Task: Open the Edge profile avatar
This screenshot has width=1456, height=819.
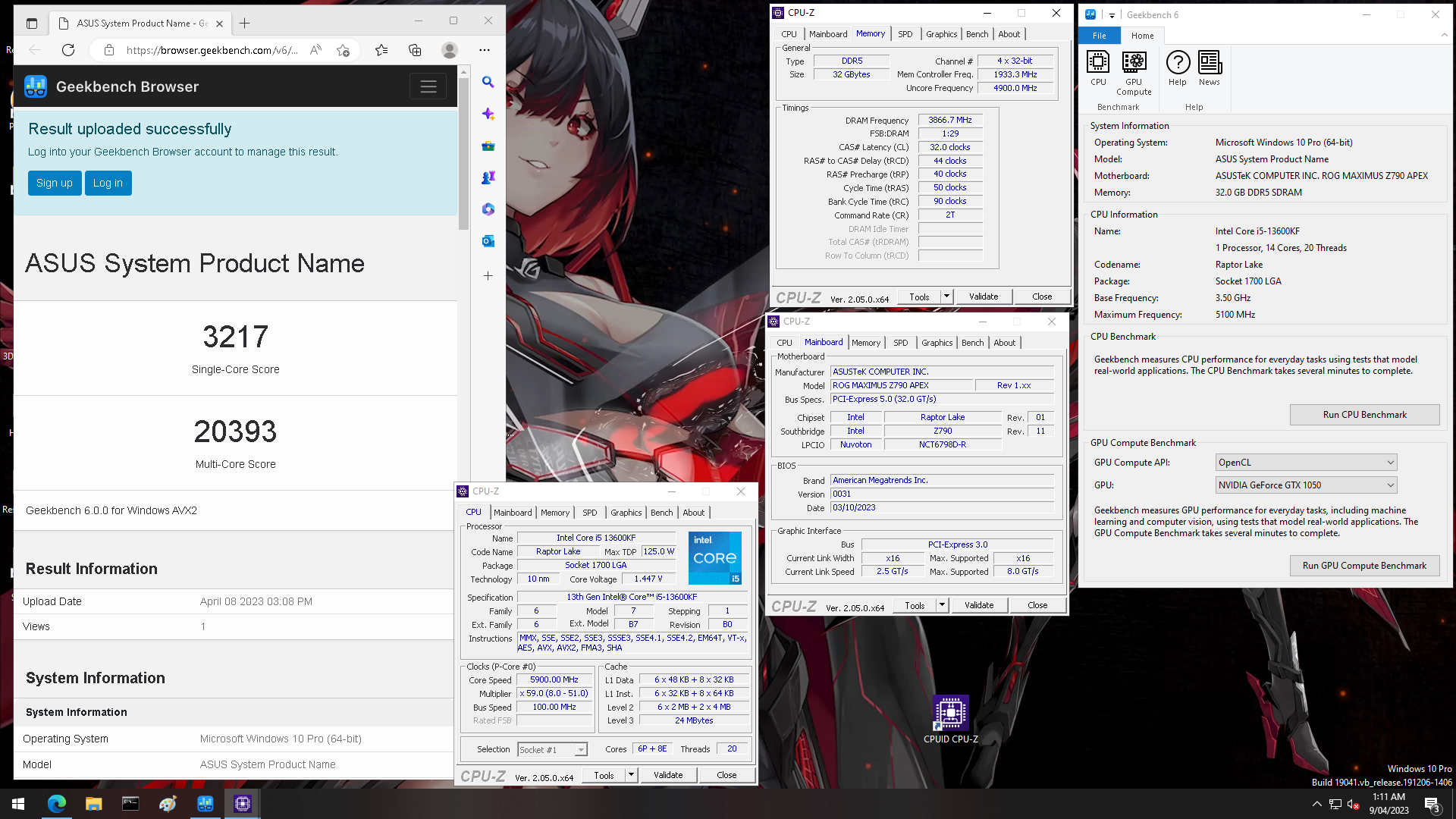Action: point(450,50)
